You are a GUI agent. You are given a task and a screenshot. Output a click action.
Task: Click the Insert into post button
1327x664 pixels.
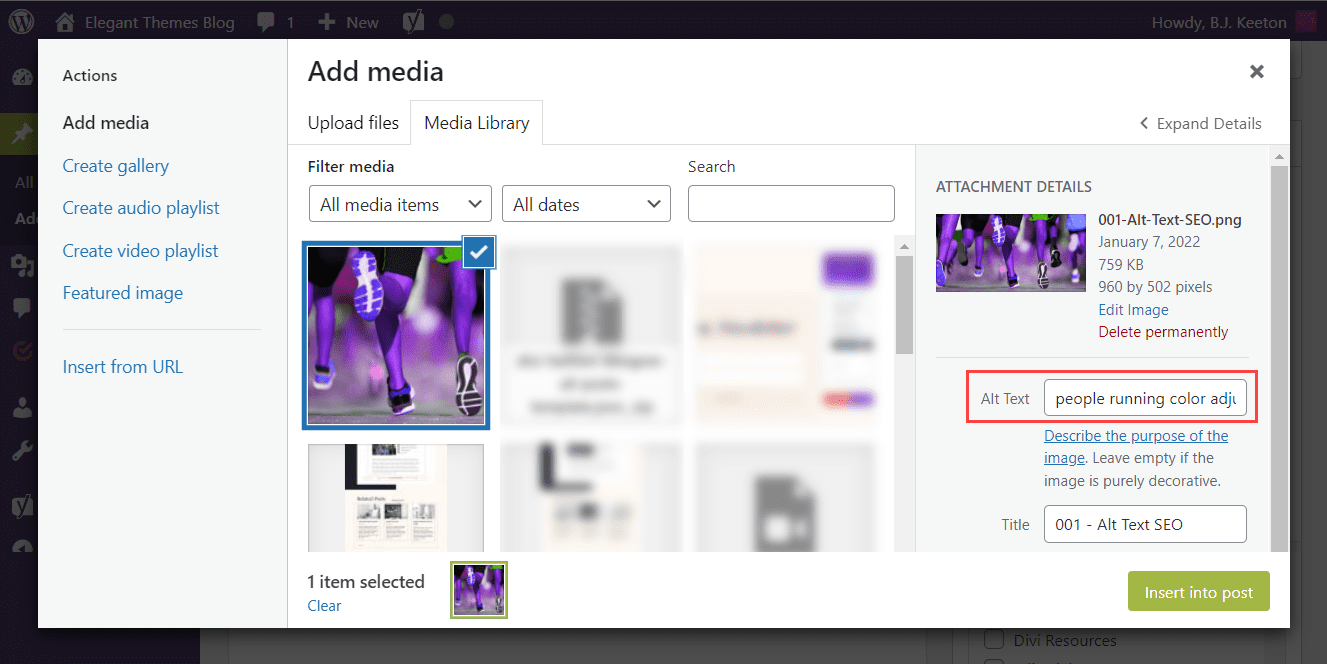click(1198, 591)
